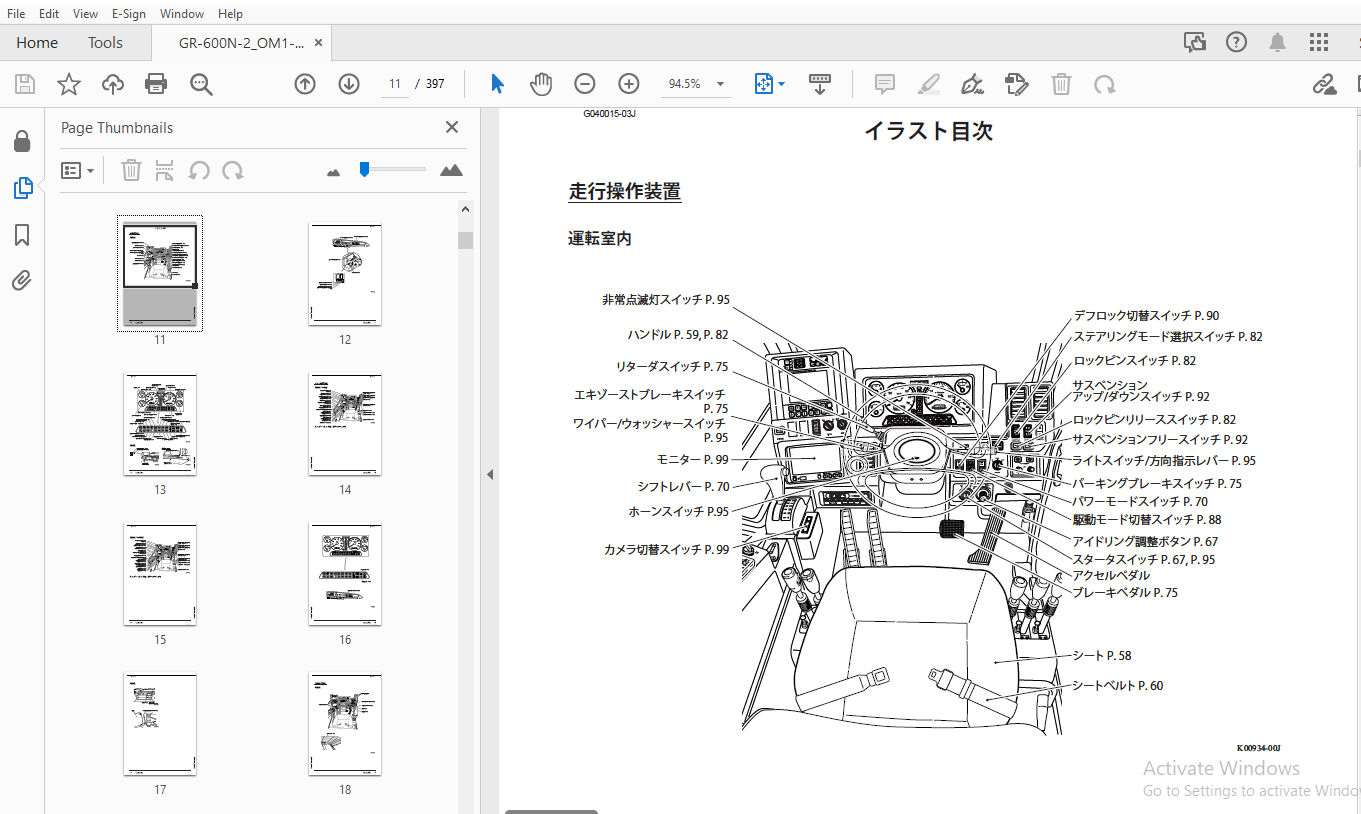
Task: Upload file to cloud icon
Action: click(113, 84)
